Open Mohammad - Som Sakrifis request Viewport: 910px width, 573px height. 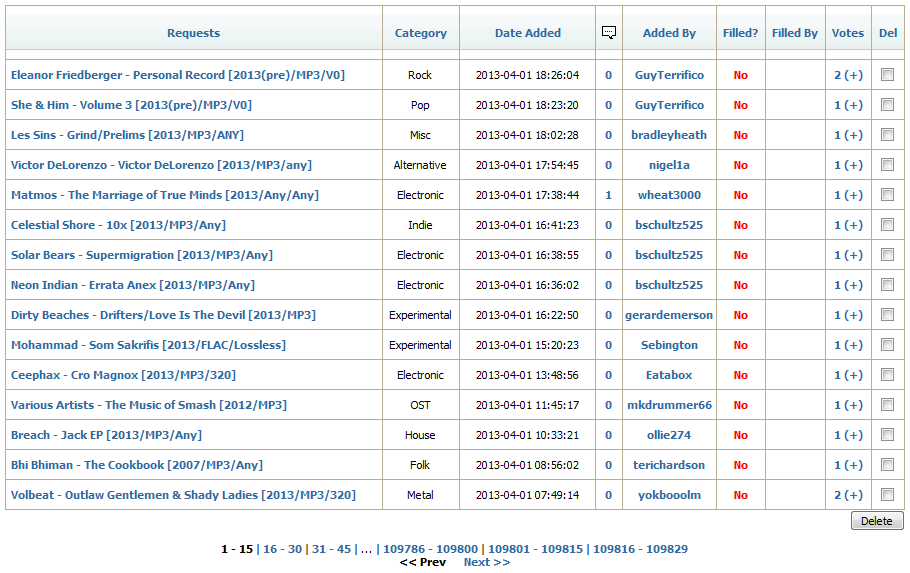(x=148, y=345)
